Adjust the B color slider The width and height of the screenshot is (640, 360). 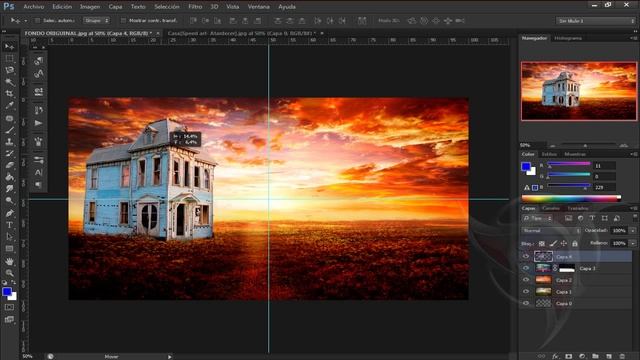tap(569, 186)
